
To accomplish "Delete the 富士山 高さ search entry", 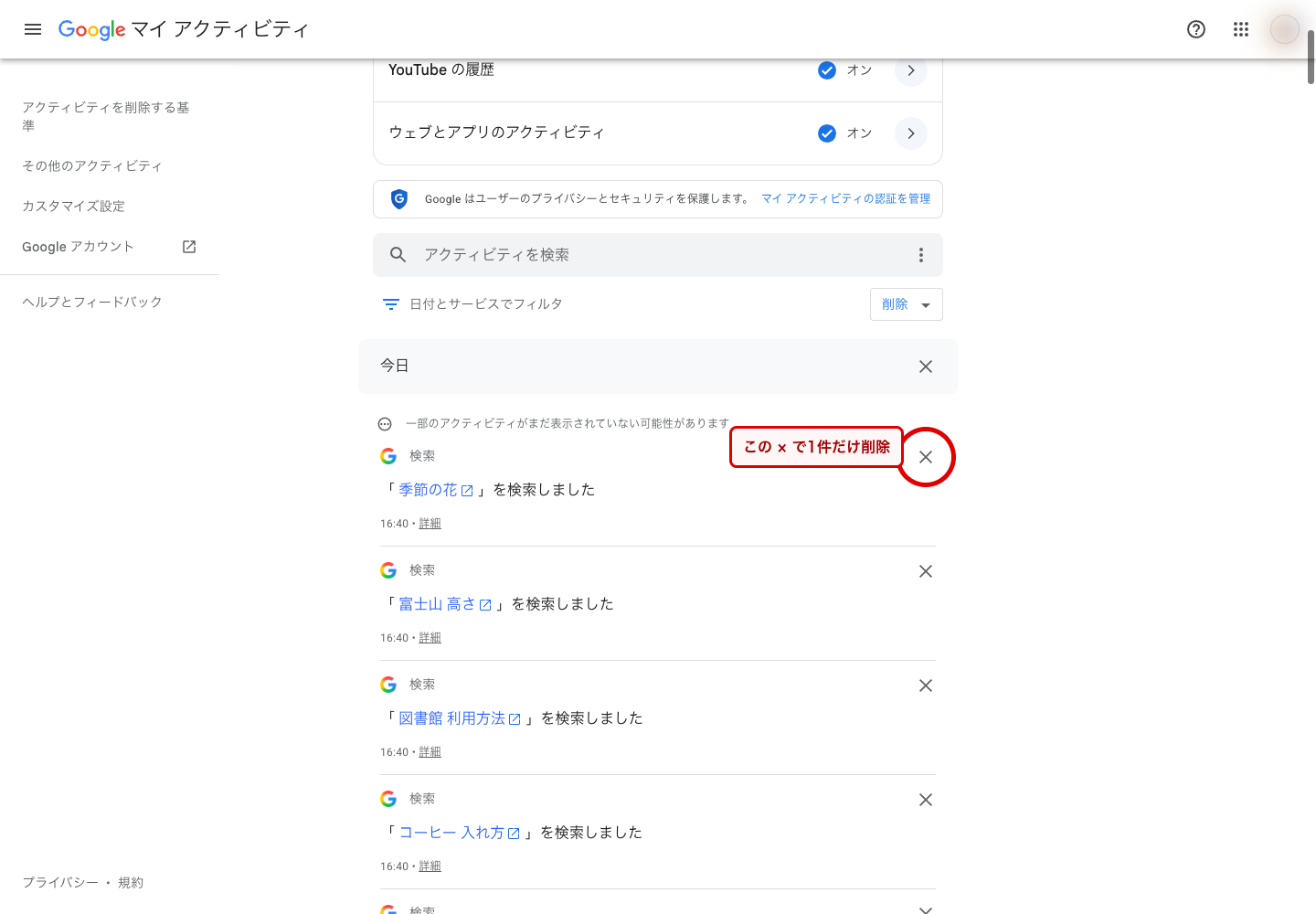I will click(926, 571).
